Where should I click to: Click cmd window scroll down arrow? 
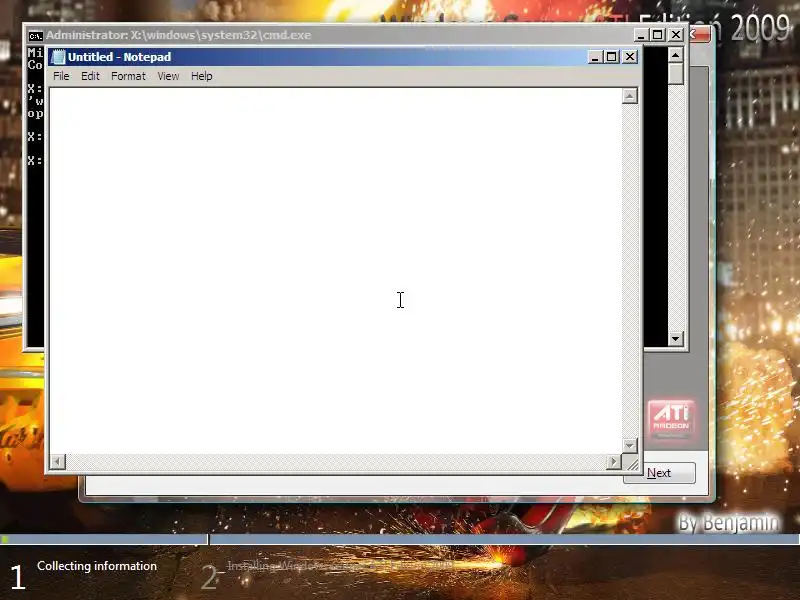tap(676, 338)
